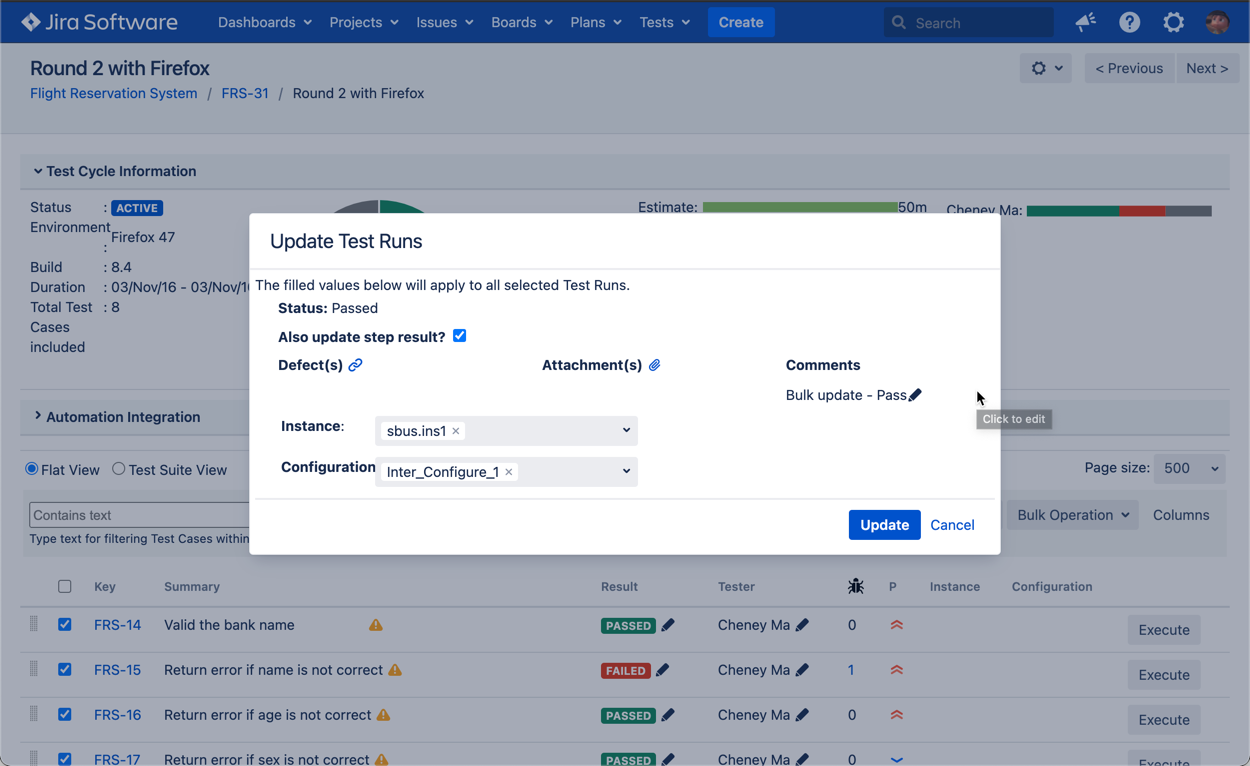1250x766 pixels.
Task: Toggle Also update step result checkbox
Action: click(x=460, y=336)
